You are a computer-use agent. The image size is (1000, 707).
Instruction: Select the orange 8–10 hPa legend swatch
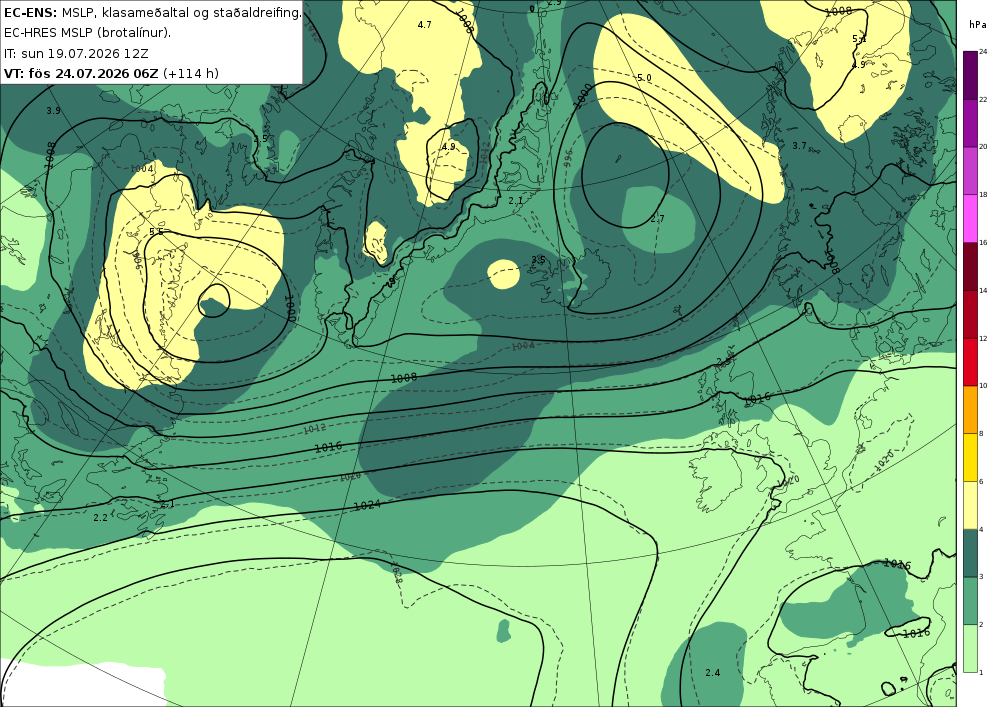(970, 409)
